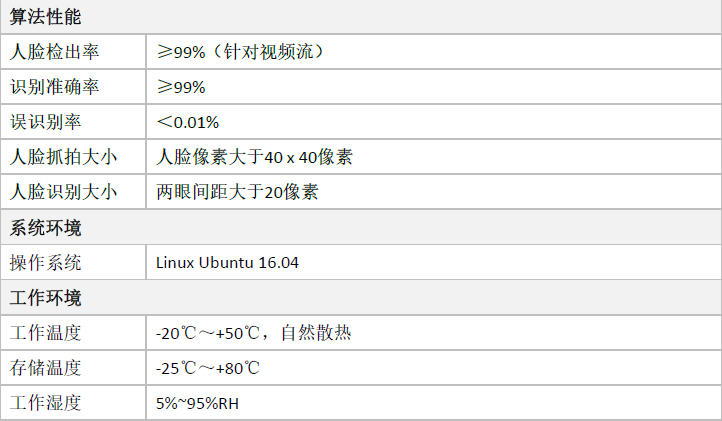Viewport: 722px width, 421px height.
Task: Click the Linux Ubuntu 16.04 value
Action: pos(227,263)
